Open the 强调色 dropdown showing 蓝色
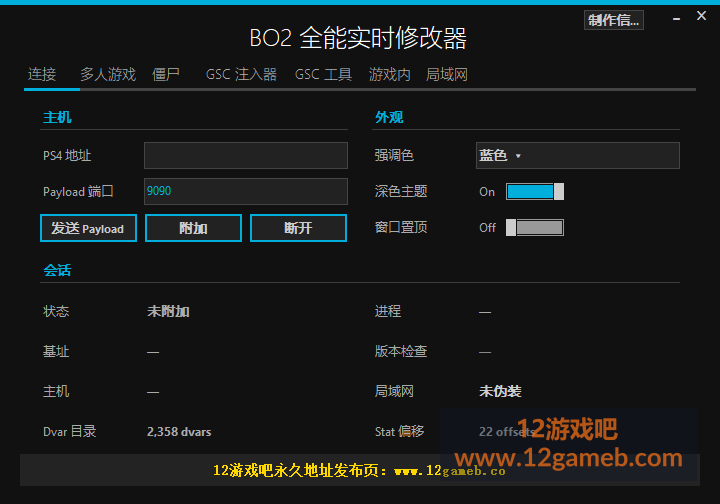This screenshot has width=720, height=504. [578, 156]
